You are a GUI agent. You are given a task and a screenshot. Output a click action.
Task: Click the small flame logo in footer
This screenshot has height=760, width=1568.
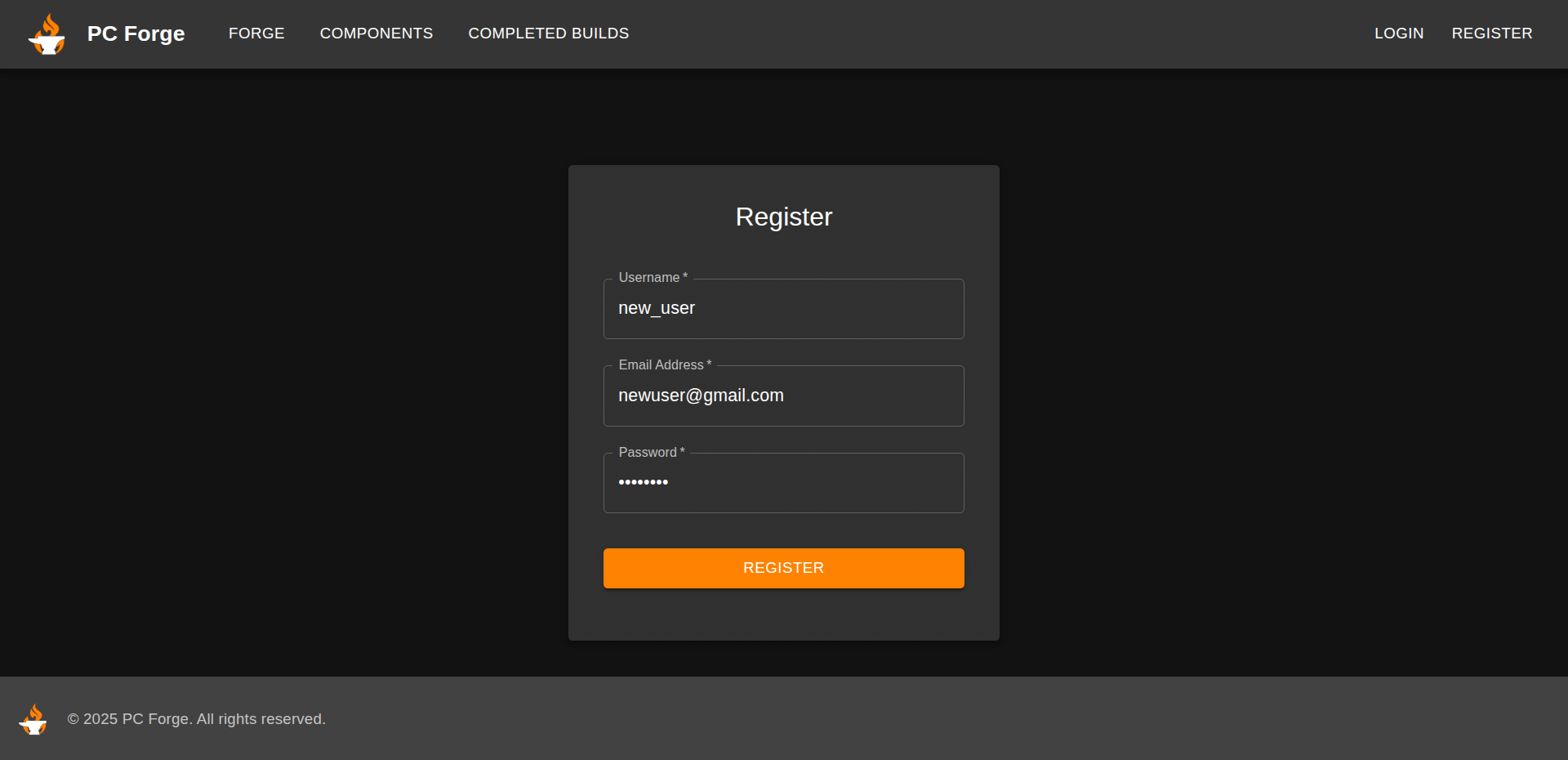click(x=33, y=719)
